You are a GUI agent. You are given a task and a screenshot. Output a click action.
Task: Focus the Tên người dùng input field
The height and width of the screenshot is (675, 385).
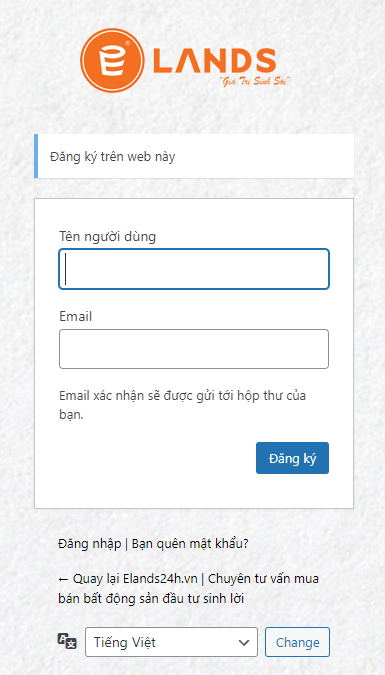(x=194, y=269)
